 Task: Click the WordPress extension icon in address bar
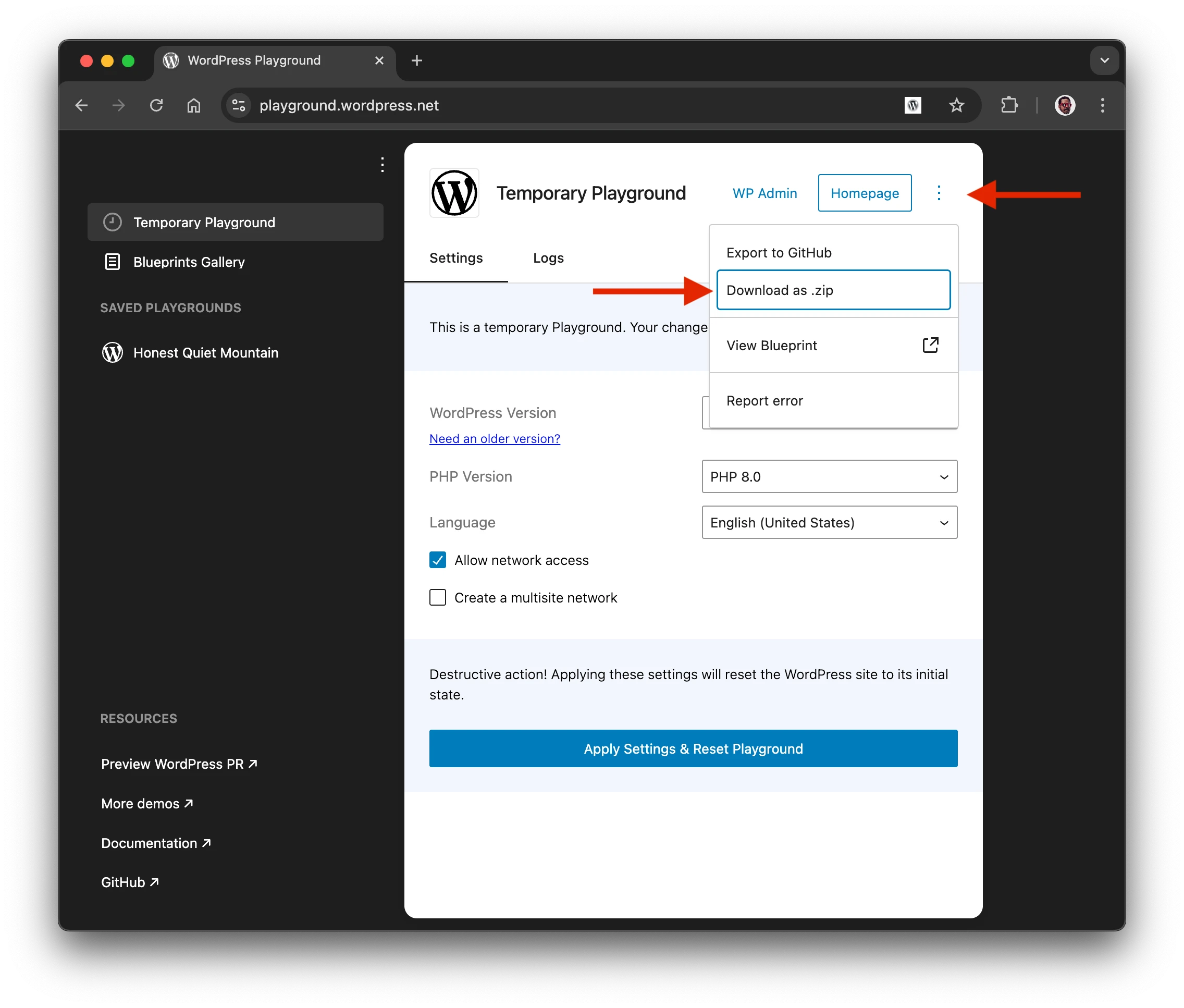pyautogui.click(x=912, y=105)
